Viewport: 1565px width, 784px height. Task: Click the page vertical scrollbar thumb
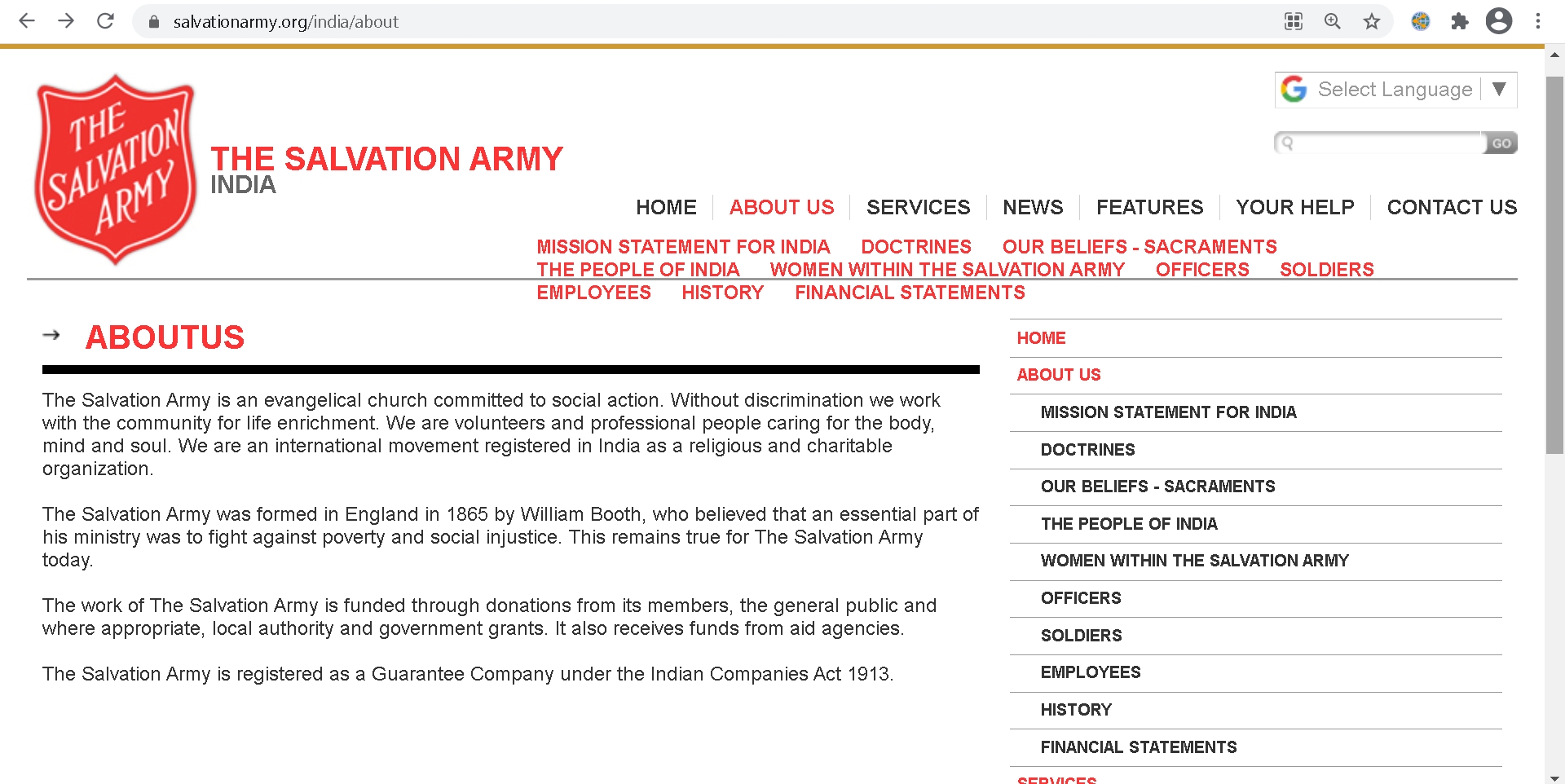pyautogui.click(x=1554, y=265)
